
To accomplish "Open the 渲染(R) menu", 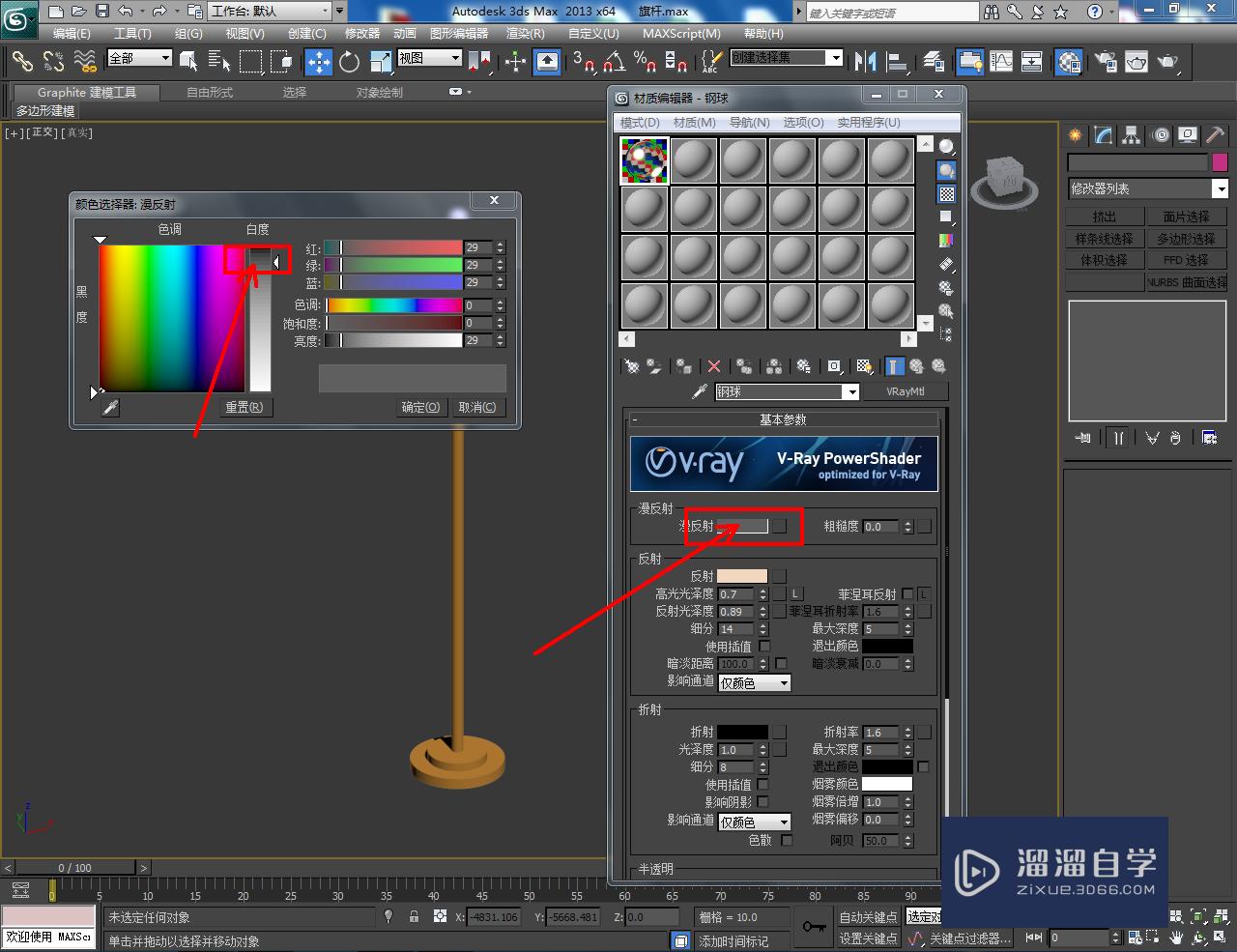I will [x=526, y=33].
